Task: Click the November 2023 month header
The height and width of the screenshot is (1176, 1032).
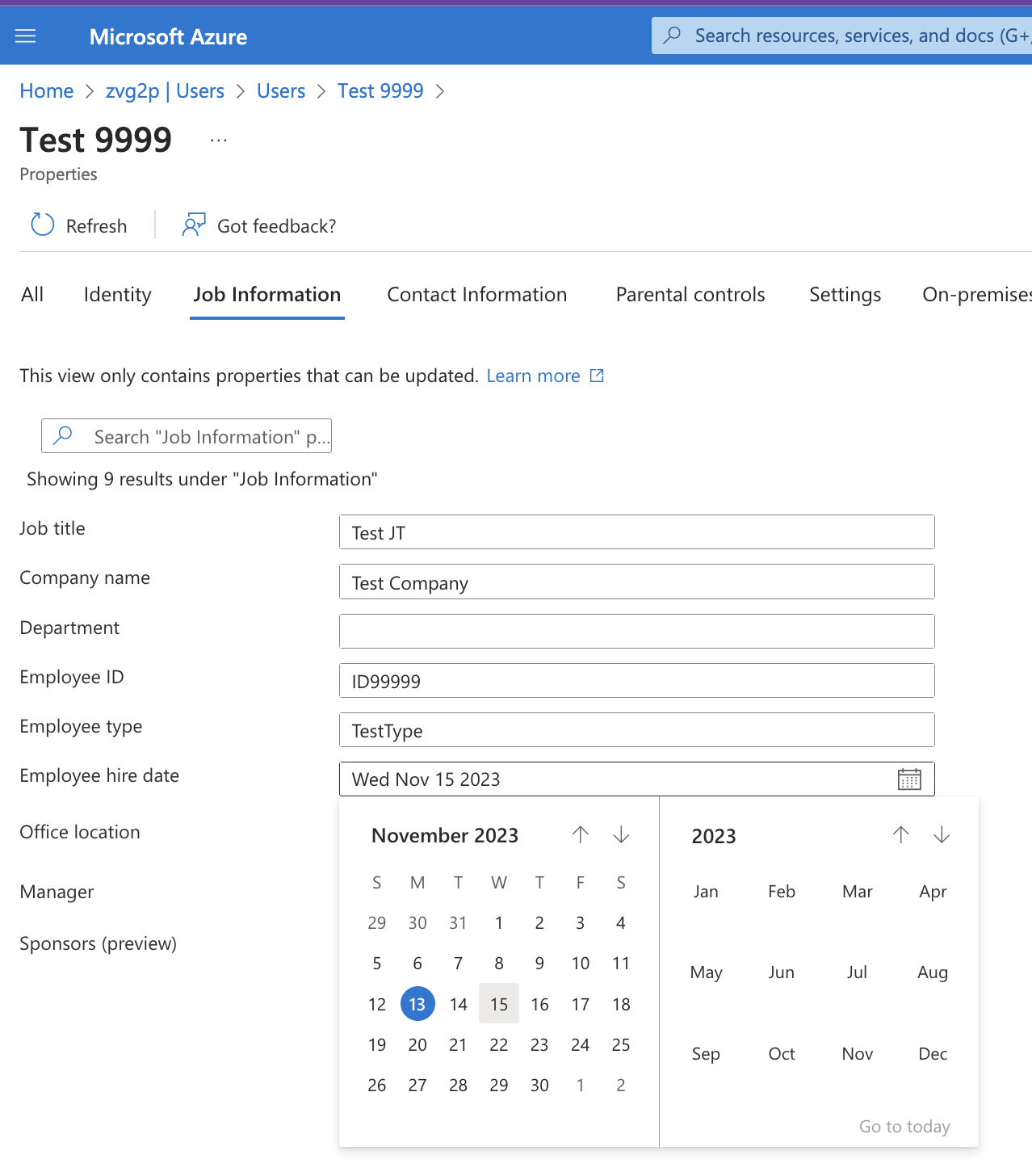Action: [x=445, y=836]
